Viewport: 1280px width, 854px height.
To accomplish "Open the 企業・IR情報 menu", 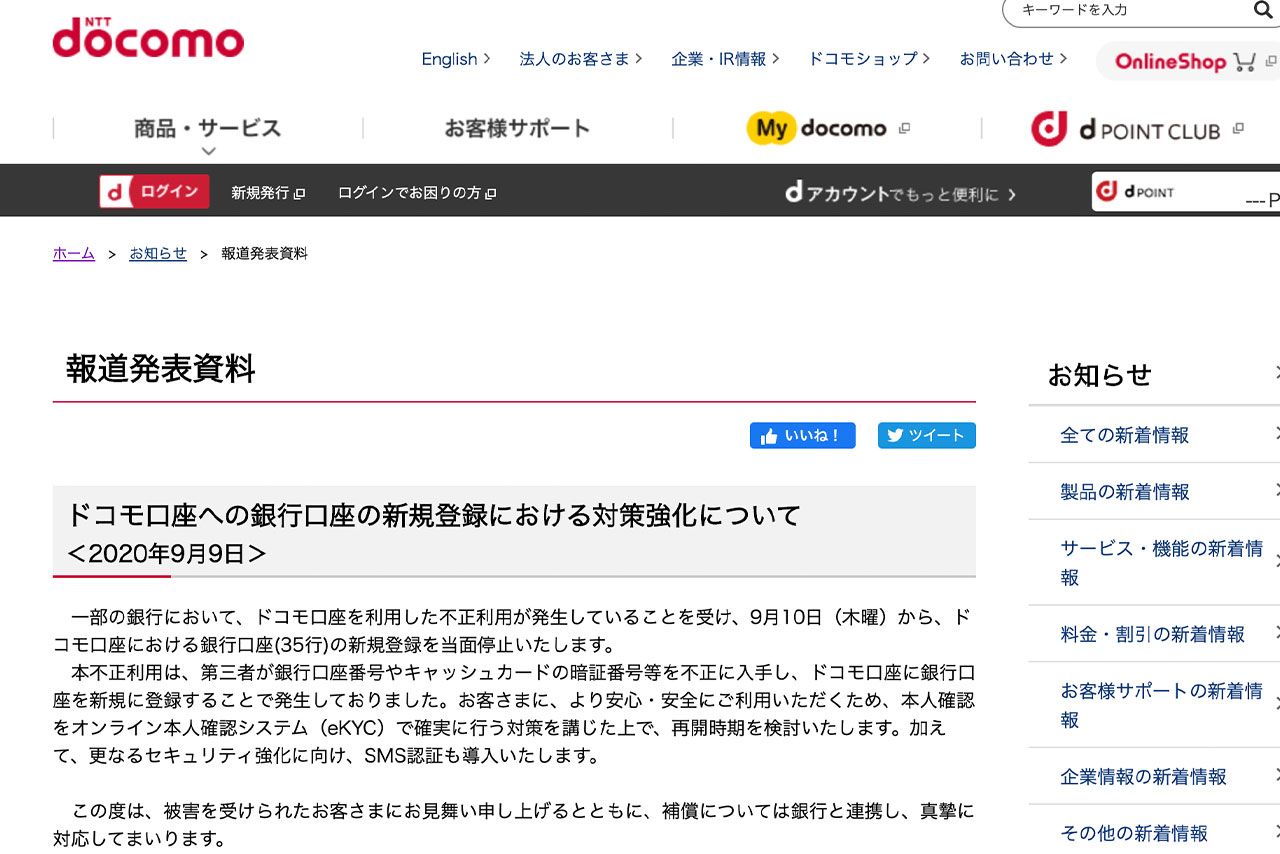I will (721, 59).
